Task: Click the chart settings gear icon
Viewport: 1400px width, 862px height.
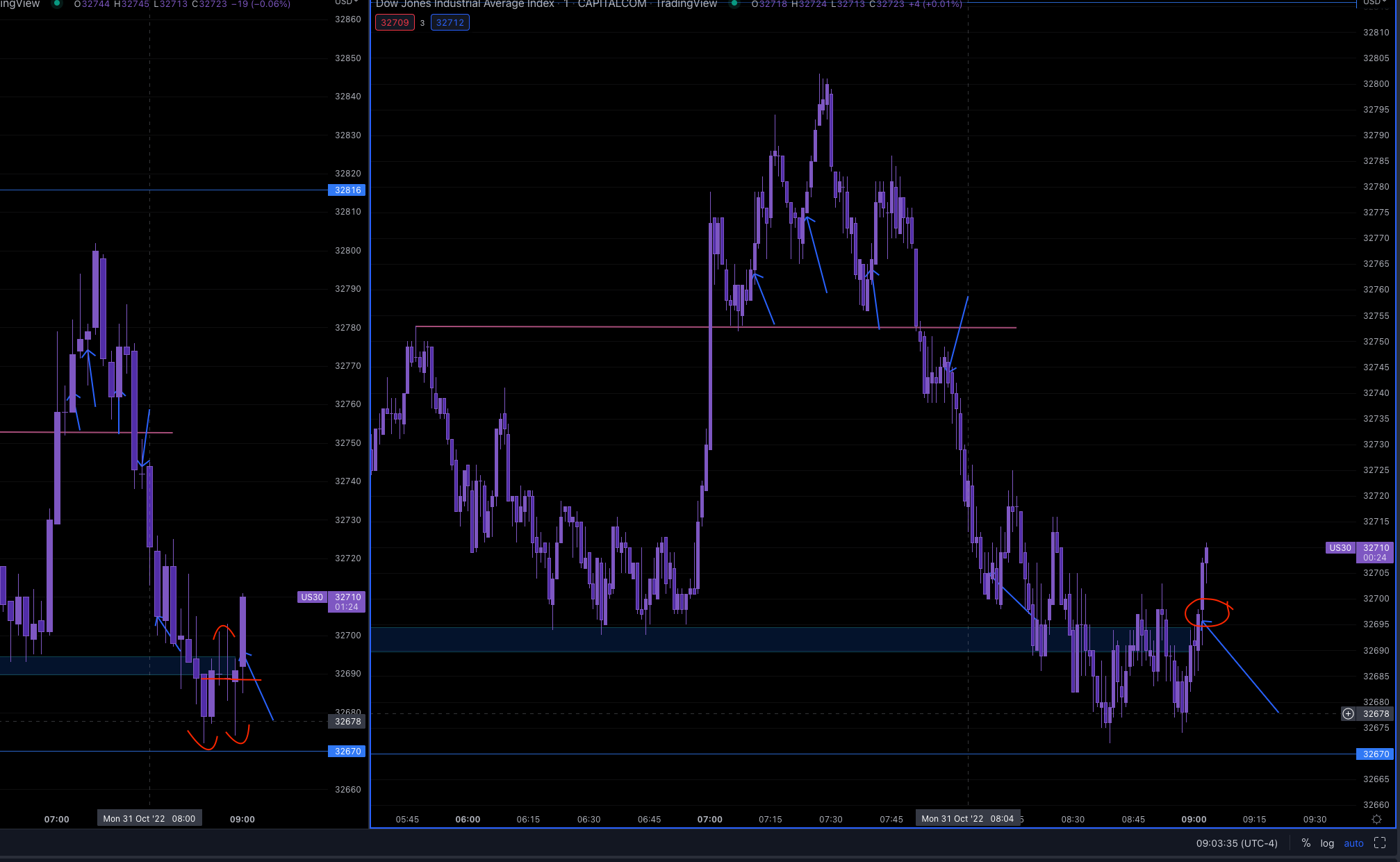Action: pyautogui.click(x=1376, y=820)
